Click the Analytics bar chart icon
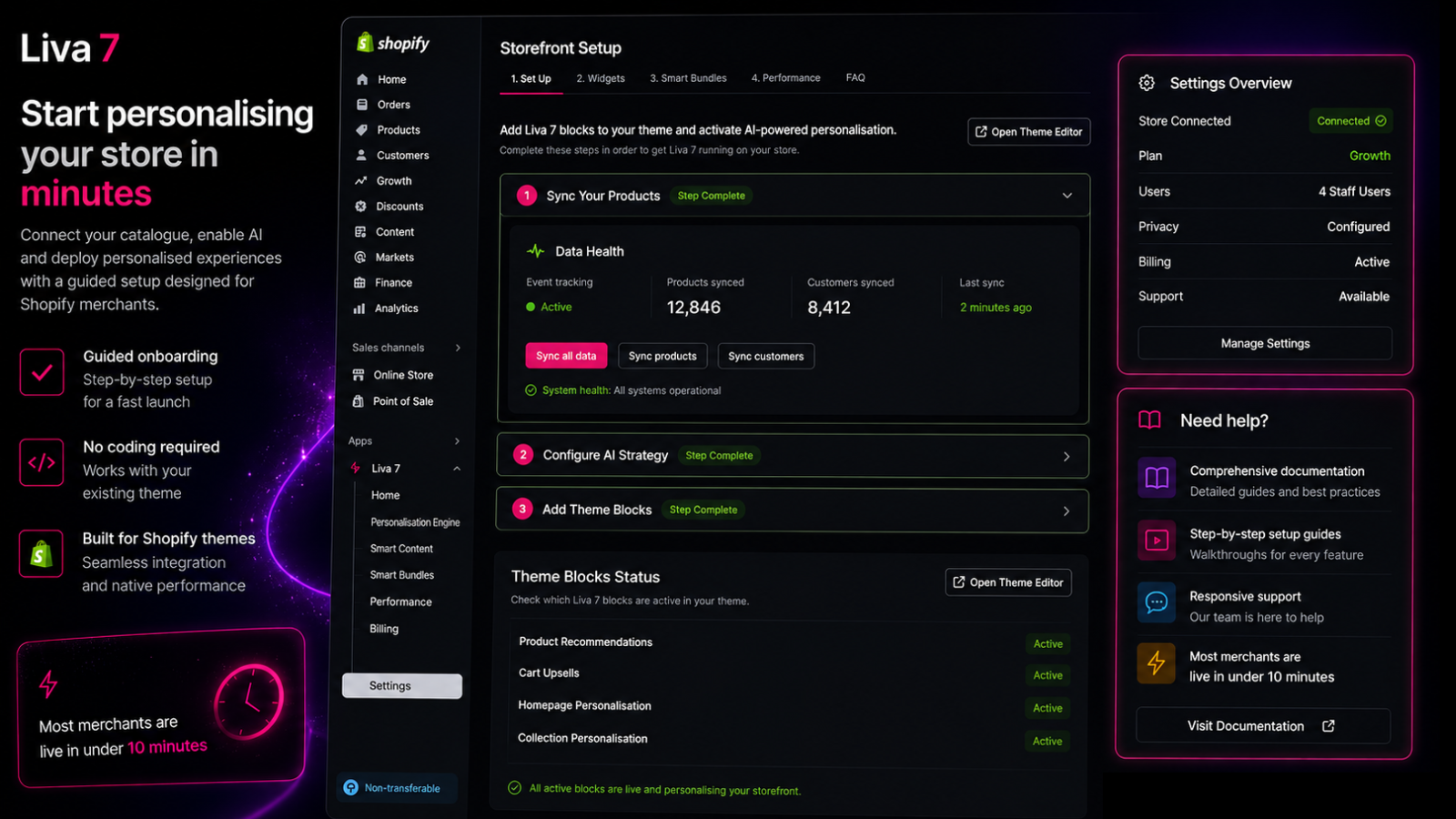1456x819 pixels. tap(359, 308)
